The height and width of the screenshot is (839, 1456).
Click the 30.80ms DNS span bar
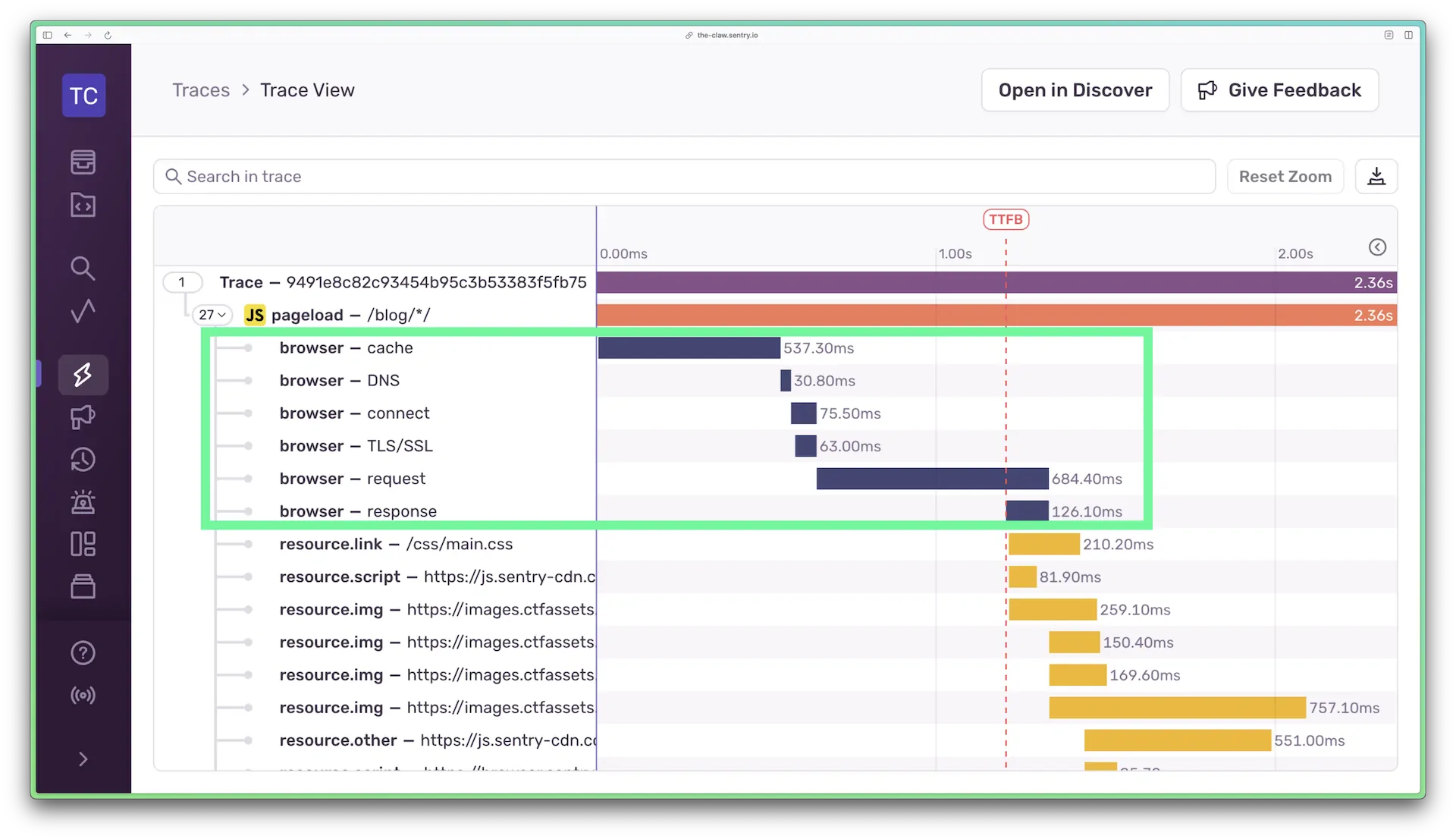click(786, 380)
